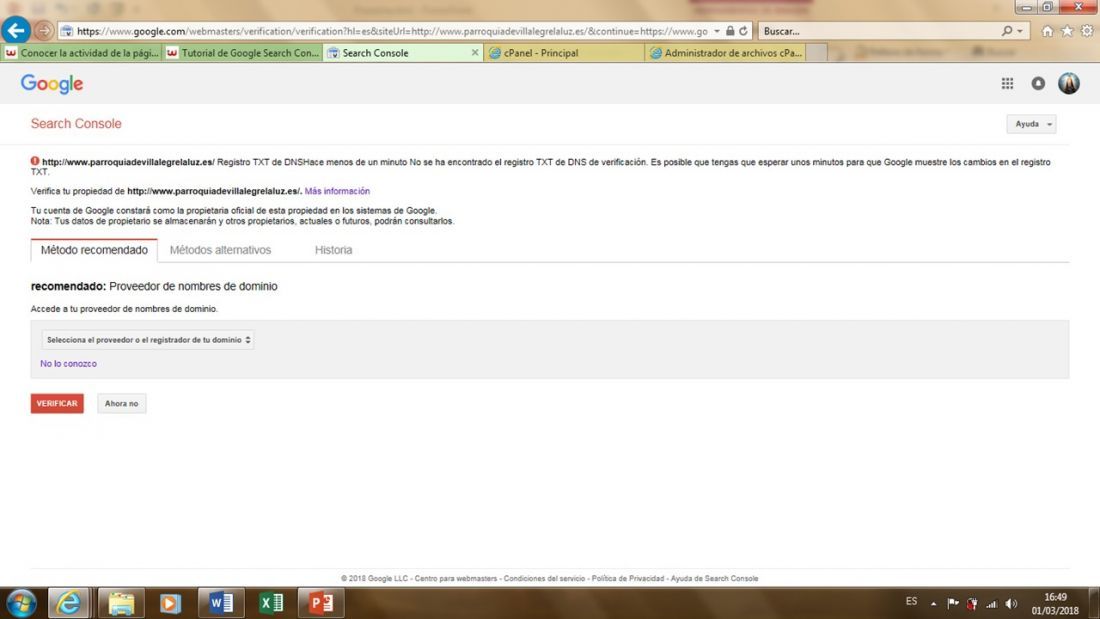
Task: Click the No lo conozco link
Action: [68, 364]
